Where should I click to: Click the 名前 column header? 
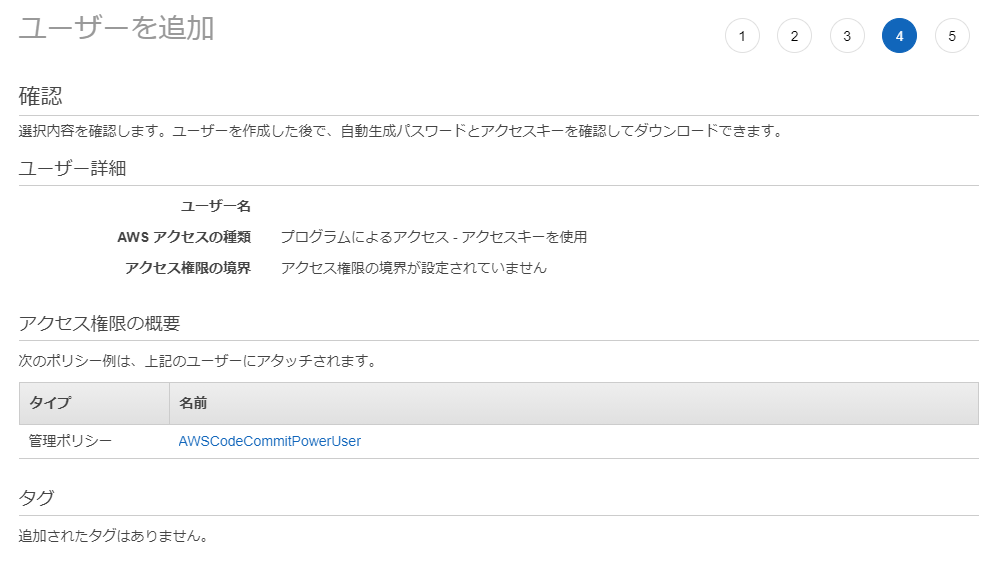click(x=574, y=403)
